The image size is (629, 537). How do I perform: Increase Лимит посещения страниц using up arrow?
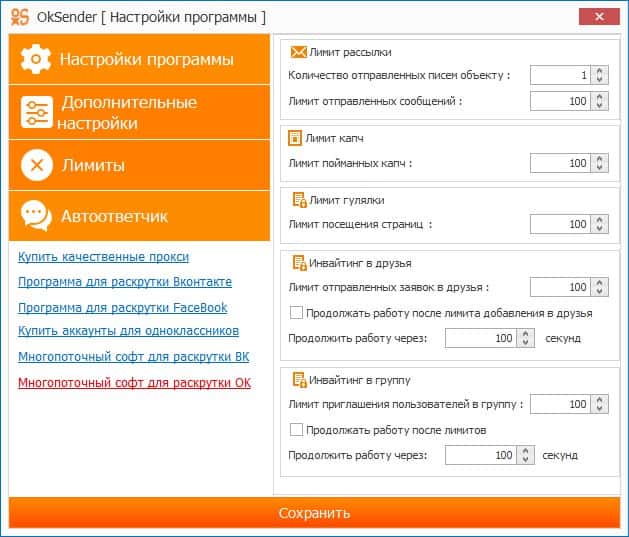pyautogui.click(x=598, y=220)
